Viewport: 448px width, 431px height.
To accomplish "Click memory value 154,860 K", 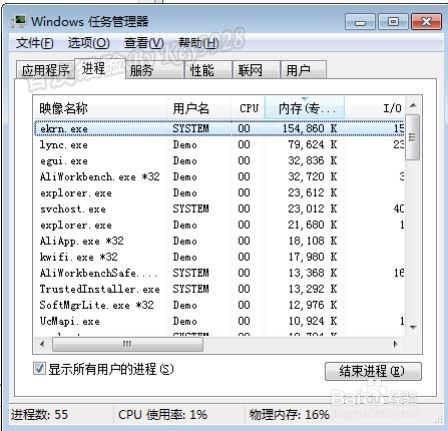I will [310, 129].
